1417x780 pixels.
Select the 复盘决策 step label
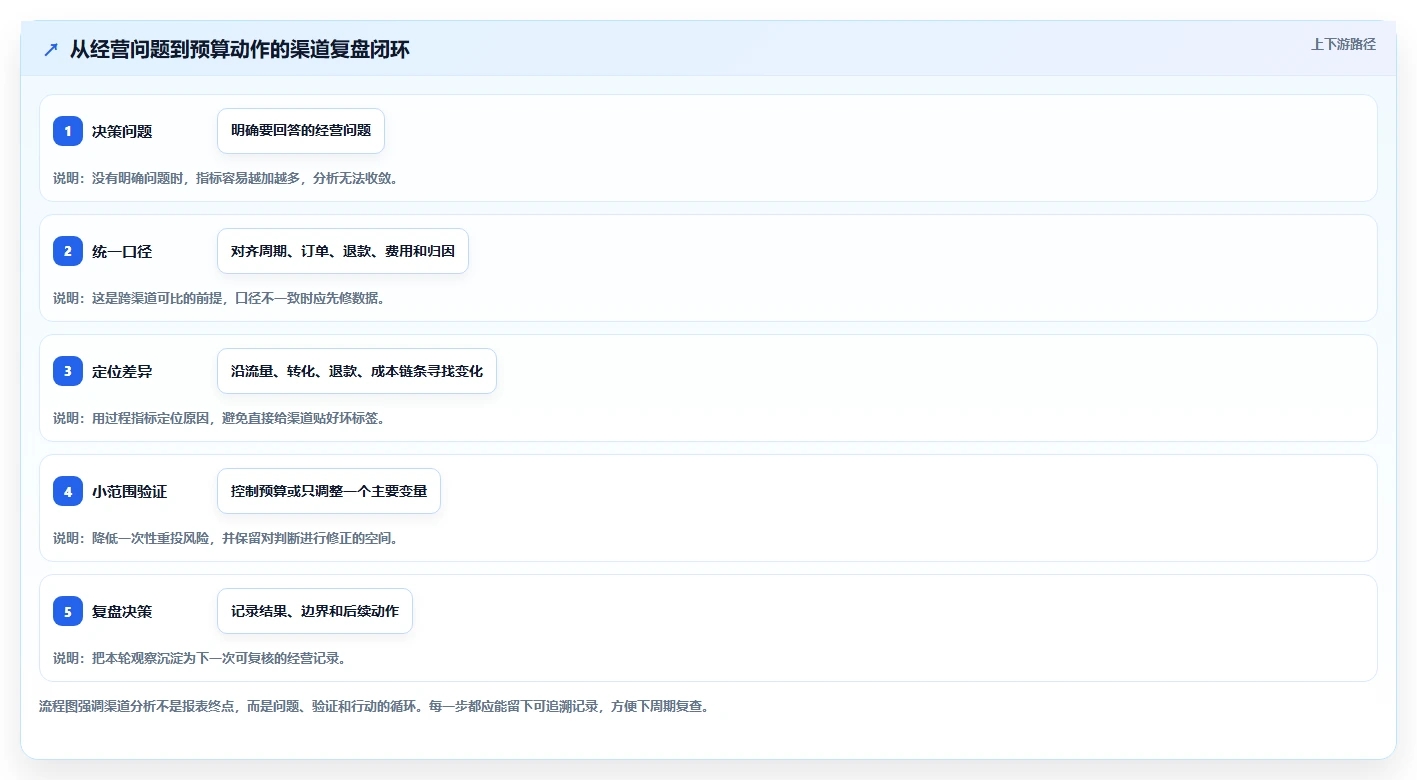(122, 611)
